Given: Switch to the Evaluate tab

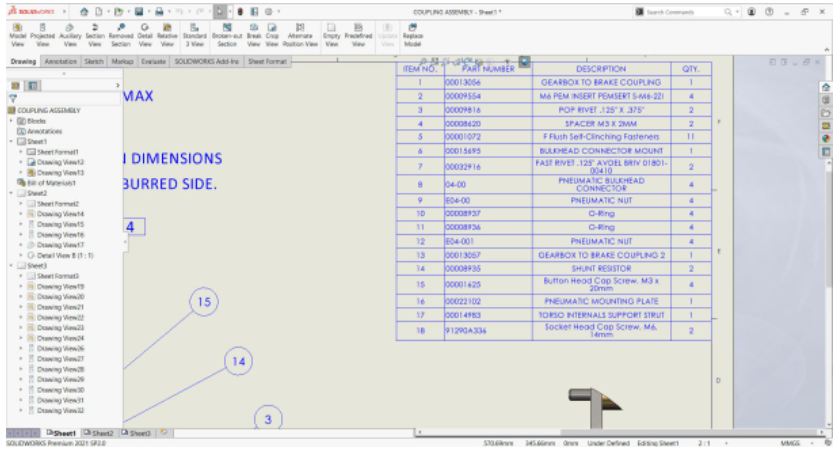Looking at the screenshot, I should pyautogui.click(x=153, y=61).
